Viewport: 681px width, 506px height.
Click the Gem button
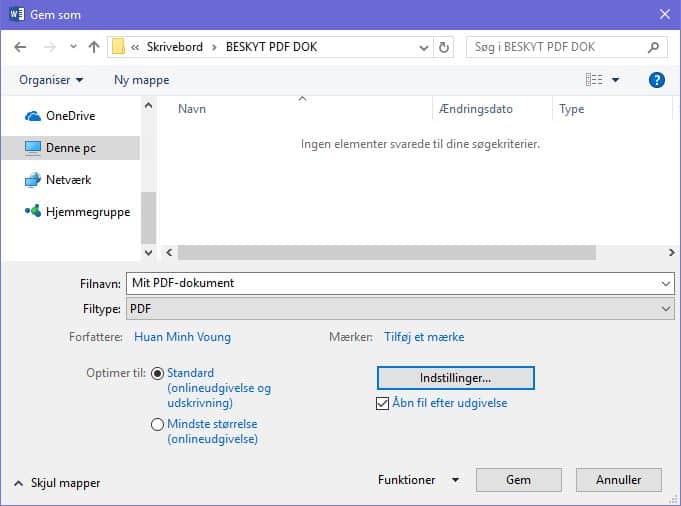coord(518,480)
